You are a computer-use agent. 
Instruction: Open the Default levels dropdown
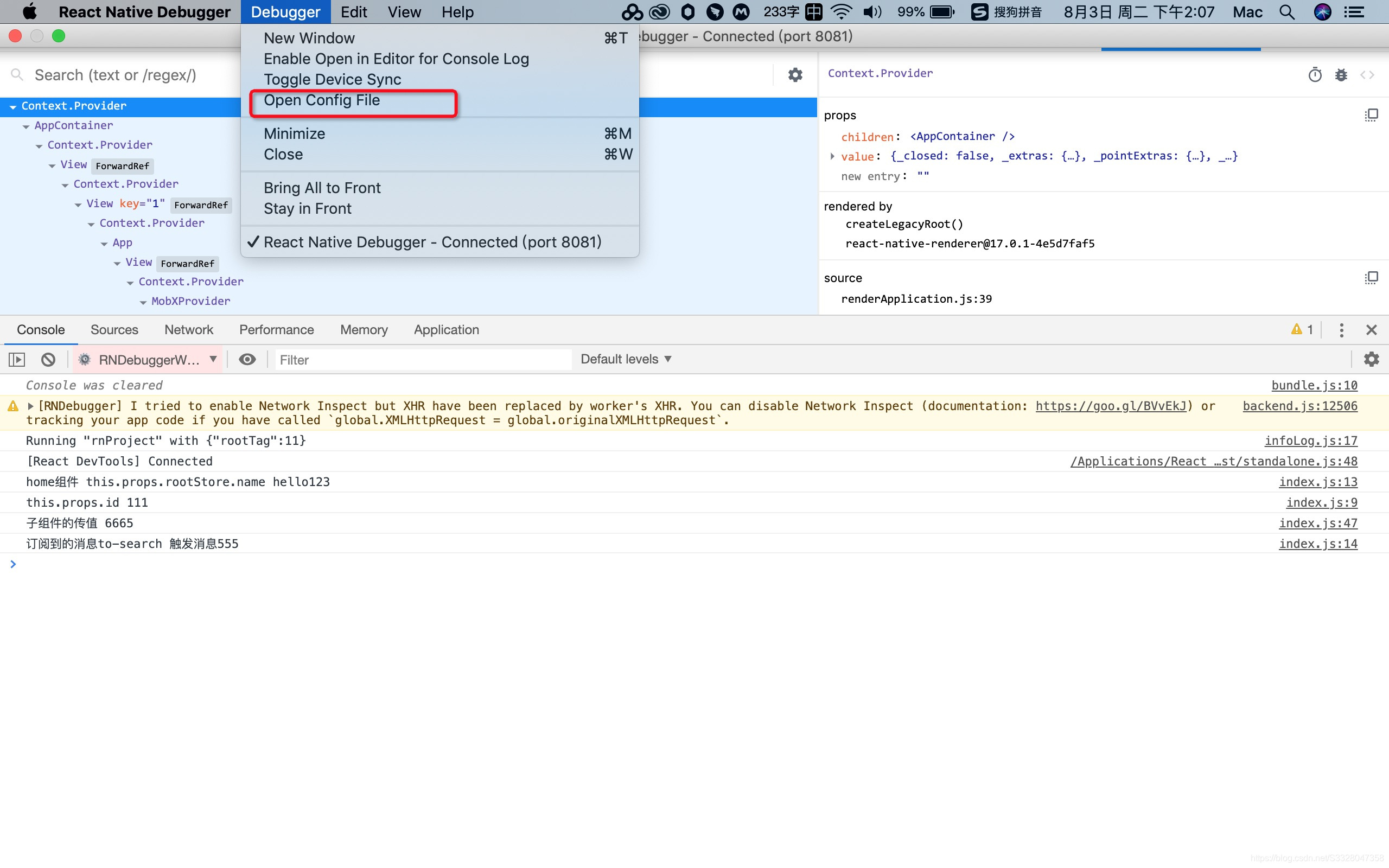626,359
